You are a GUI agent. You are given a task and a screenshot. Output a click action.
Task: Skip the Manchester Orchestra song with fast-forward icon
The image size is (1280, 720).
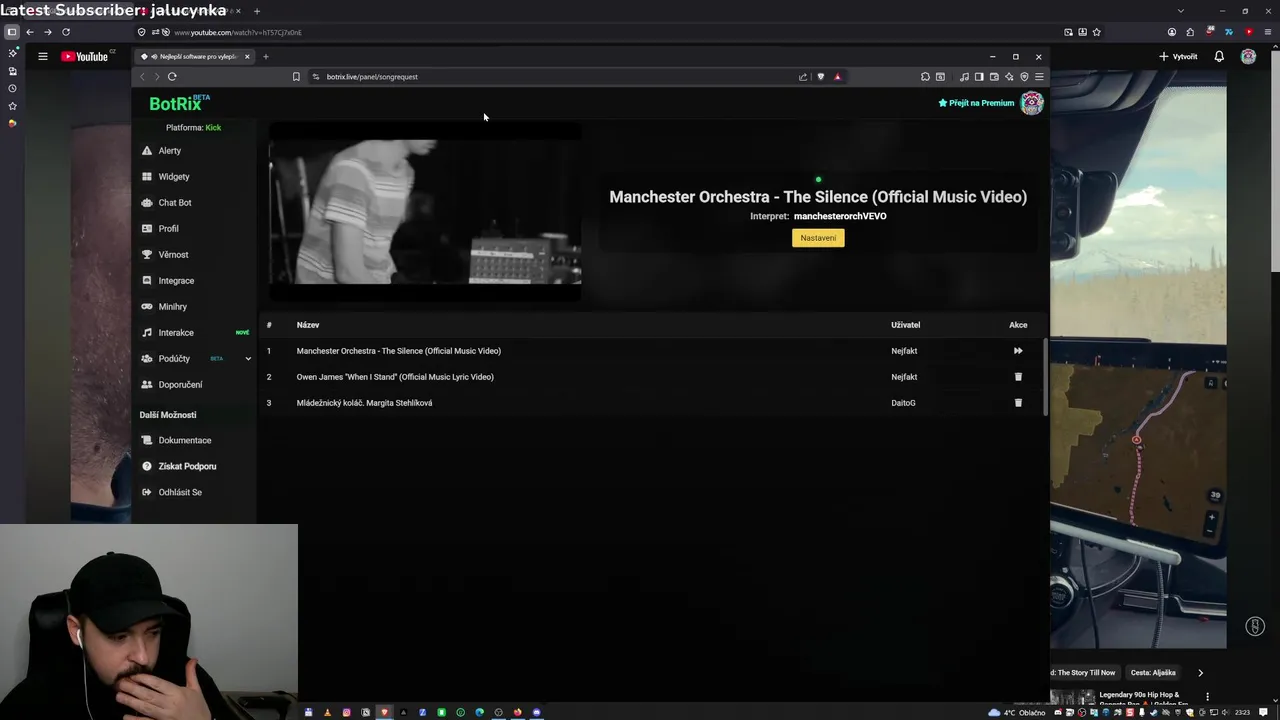(x=1018, y=351)
